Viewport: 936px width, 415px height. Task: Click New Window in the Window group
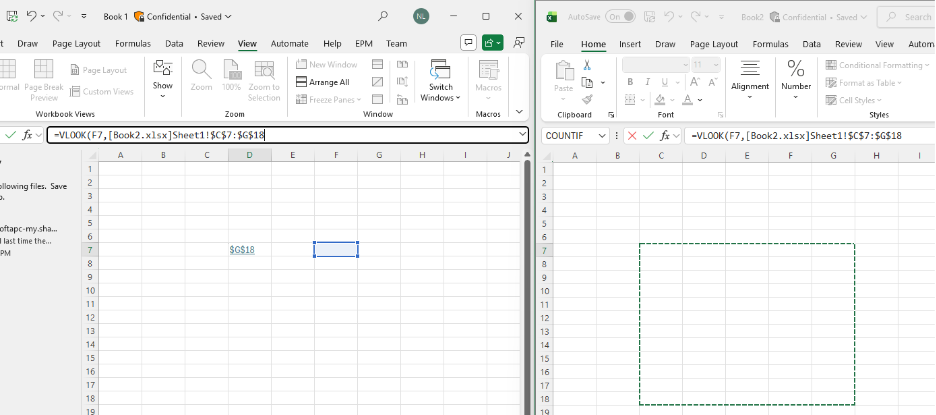click(327, 64)
